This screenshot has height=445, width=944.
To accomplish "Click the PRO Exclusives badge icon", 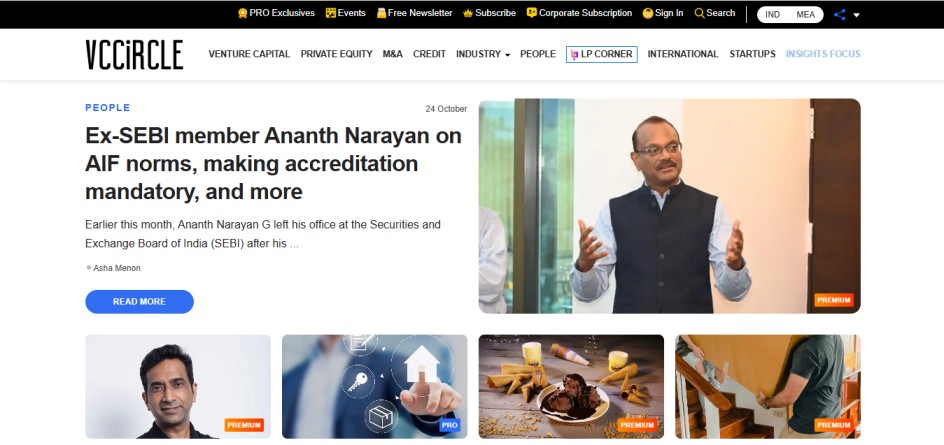I will 243,13.
